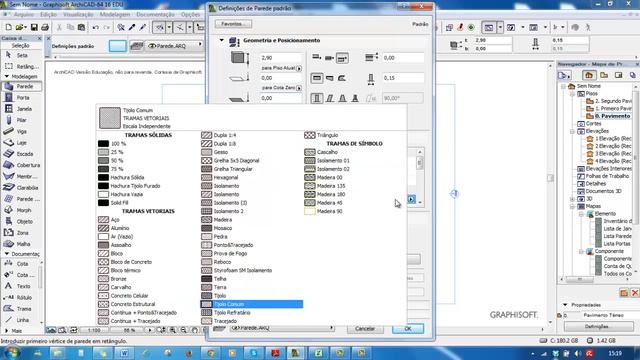Select the Janela window tool
The image size is (640, 360).
21,109
